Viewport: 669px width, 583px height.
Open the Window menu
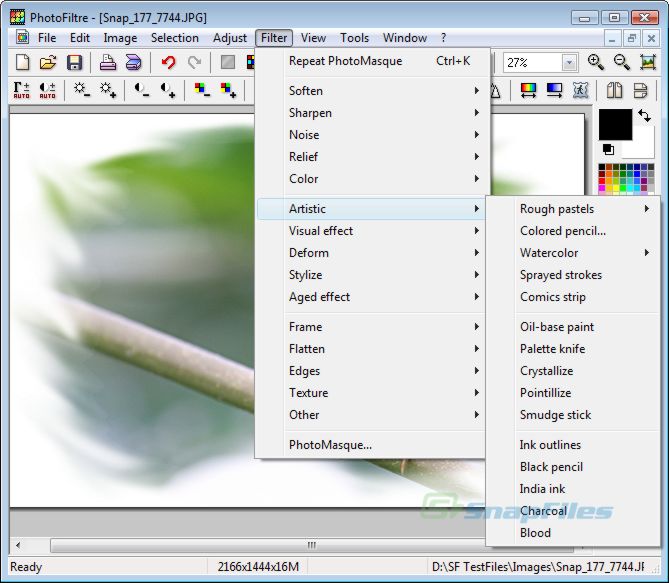click(404, 38)
